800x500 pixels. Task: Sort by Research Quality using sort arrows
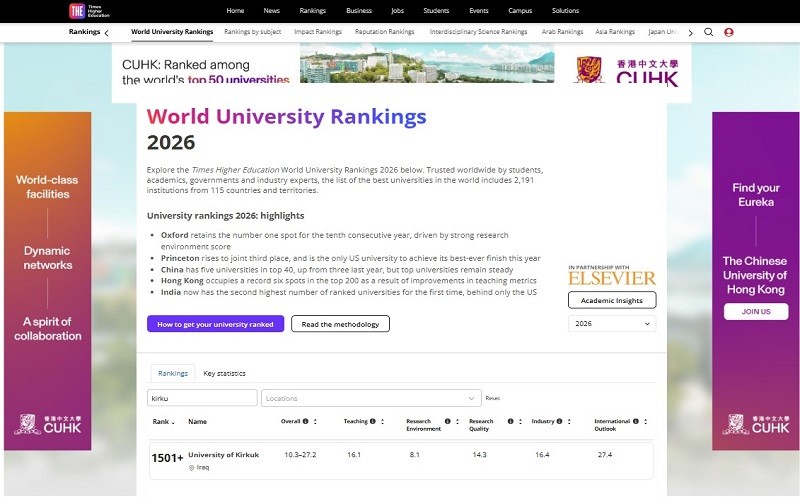521,422
